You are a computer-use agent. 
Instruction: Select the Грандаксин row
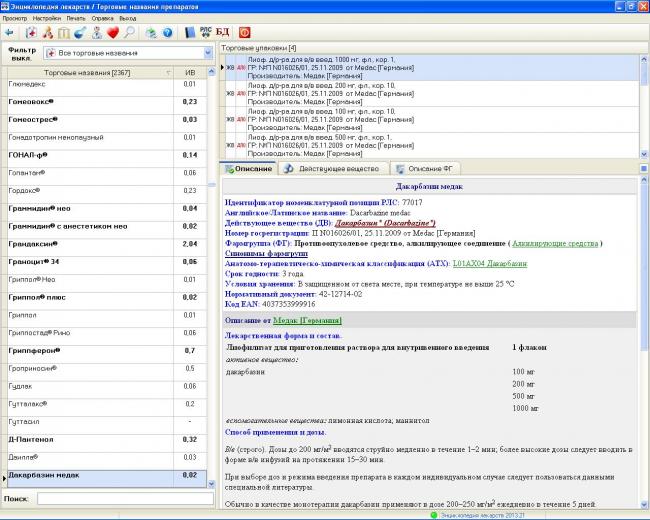pyautogui.click(x=107, y=248)
